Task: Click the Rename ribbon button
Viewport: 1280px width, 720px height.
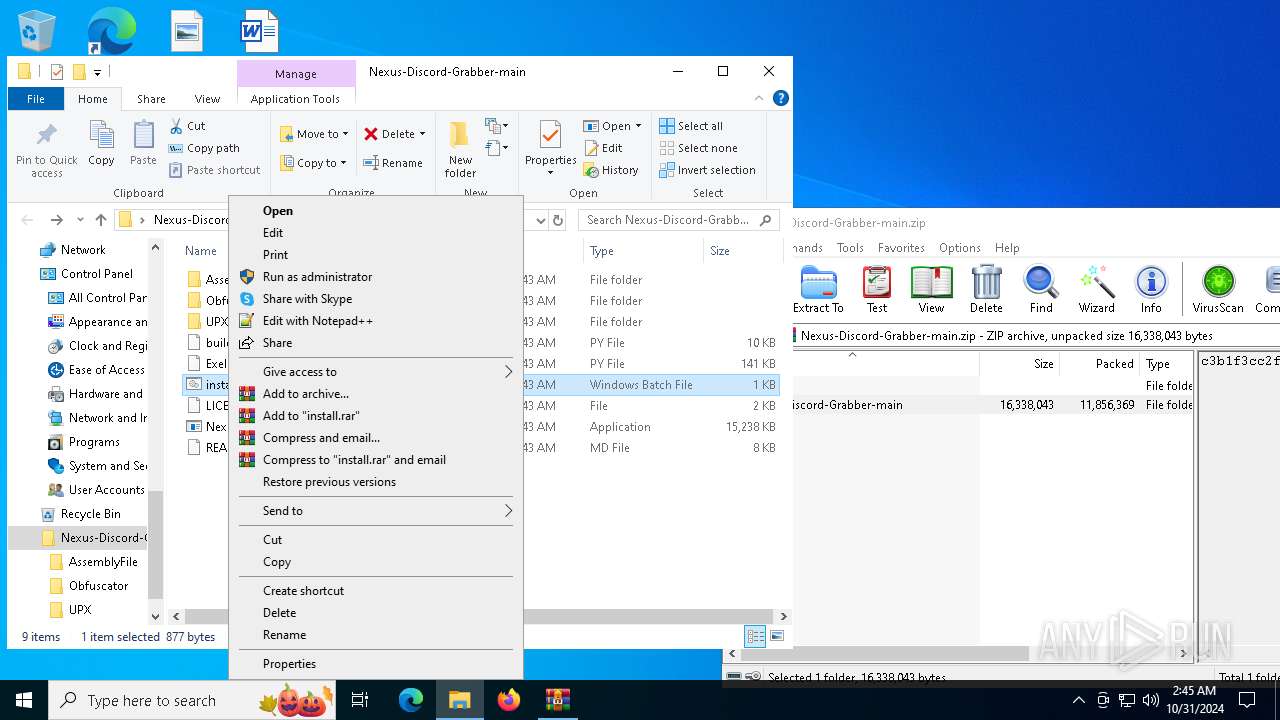Action: pos(393,163)
